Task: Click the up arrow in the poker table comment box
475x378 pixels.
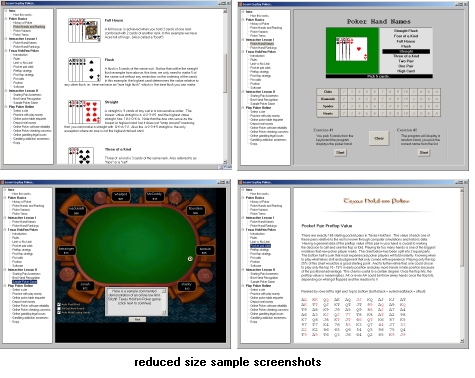Action: click(164, 290)
